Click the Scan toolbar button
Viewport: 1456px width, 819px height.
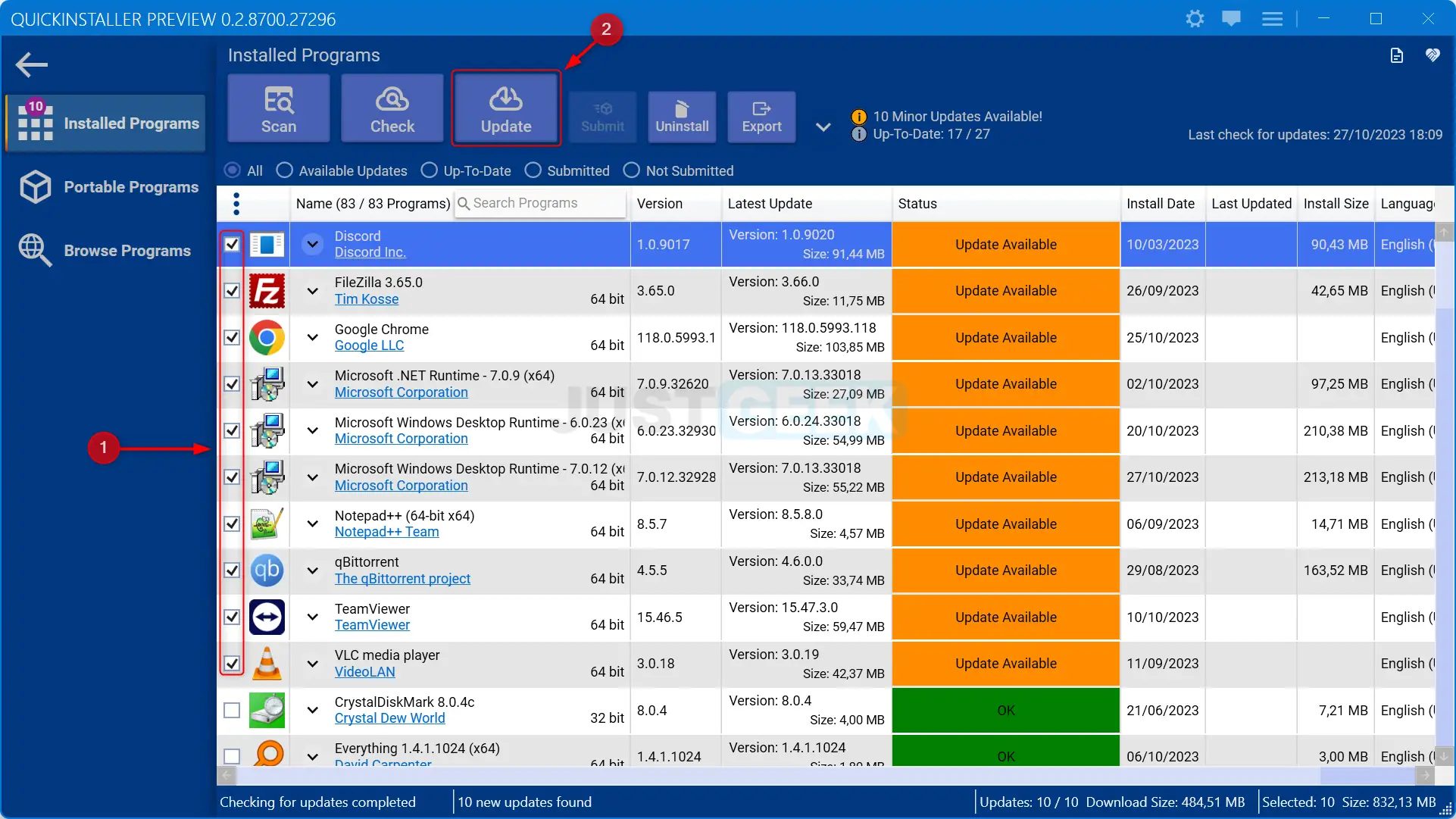pyautogui.click(x=279, y=108)
